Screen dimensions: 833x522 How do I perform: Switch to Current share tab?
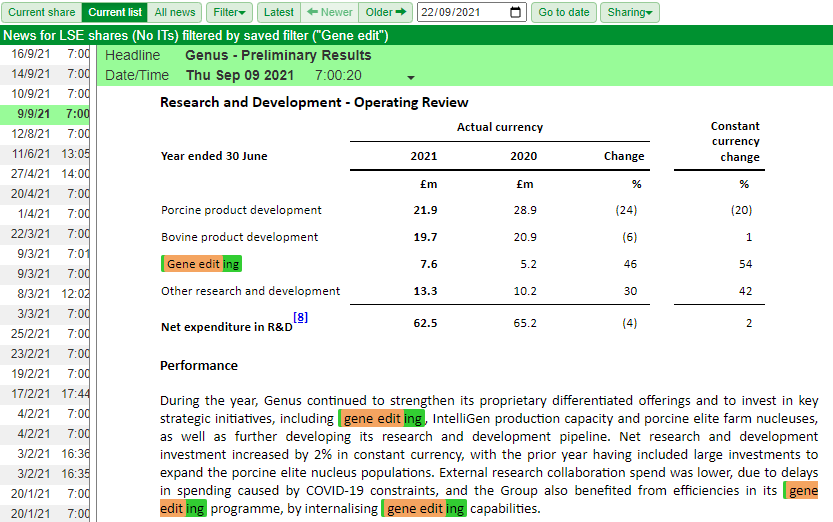point(41,12)
